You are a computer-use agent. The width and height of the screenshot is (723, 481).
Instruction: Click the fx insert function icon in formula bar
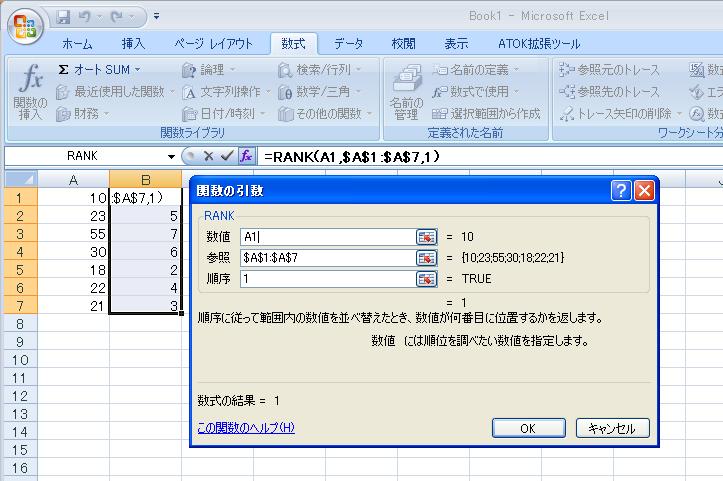click(x=246, y=156)
